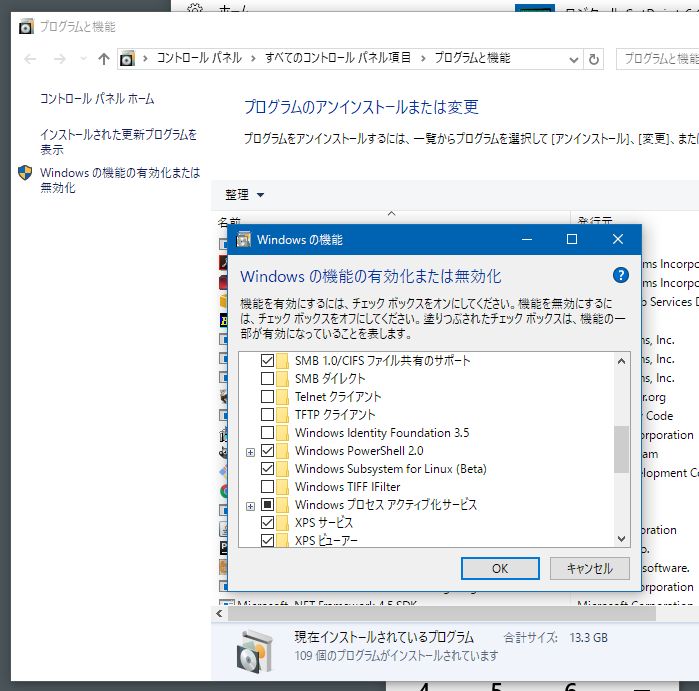Viewport: 699px width, 691px height.
Task: Click folder icon beside SMB ダイレクト
Action: pyautogui.click(x=282, y=378)
